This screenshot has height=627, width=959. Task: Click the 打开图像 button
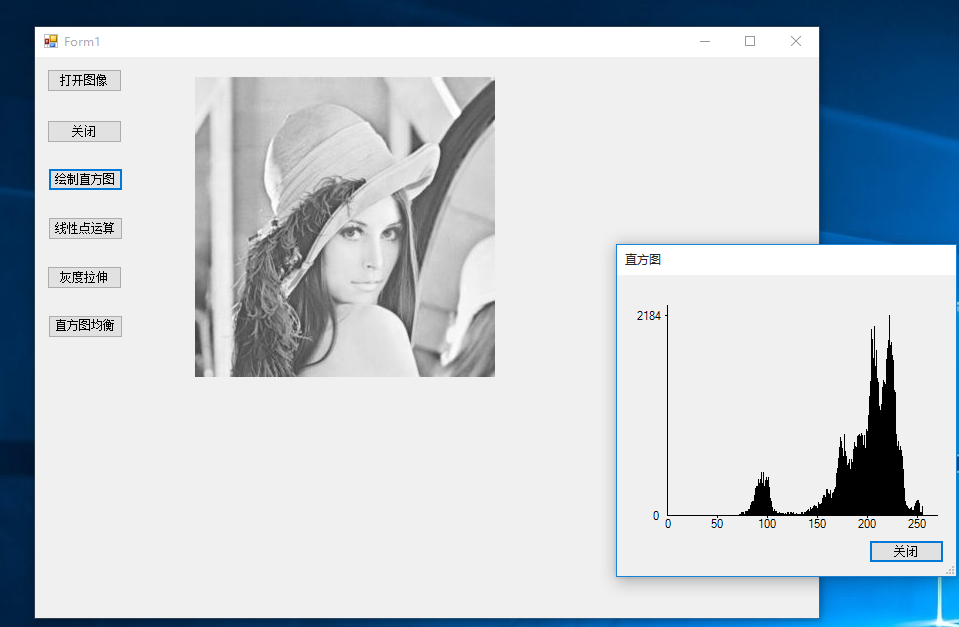click(84, 80)
